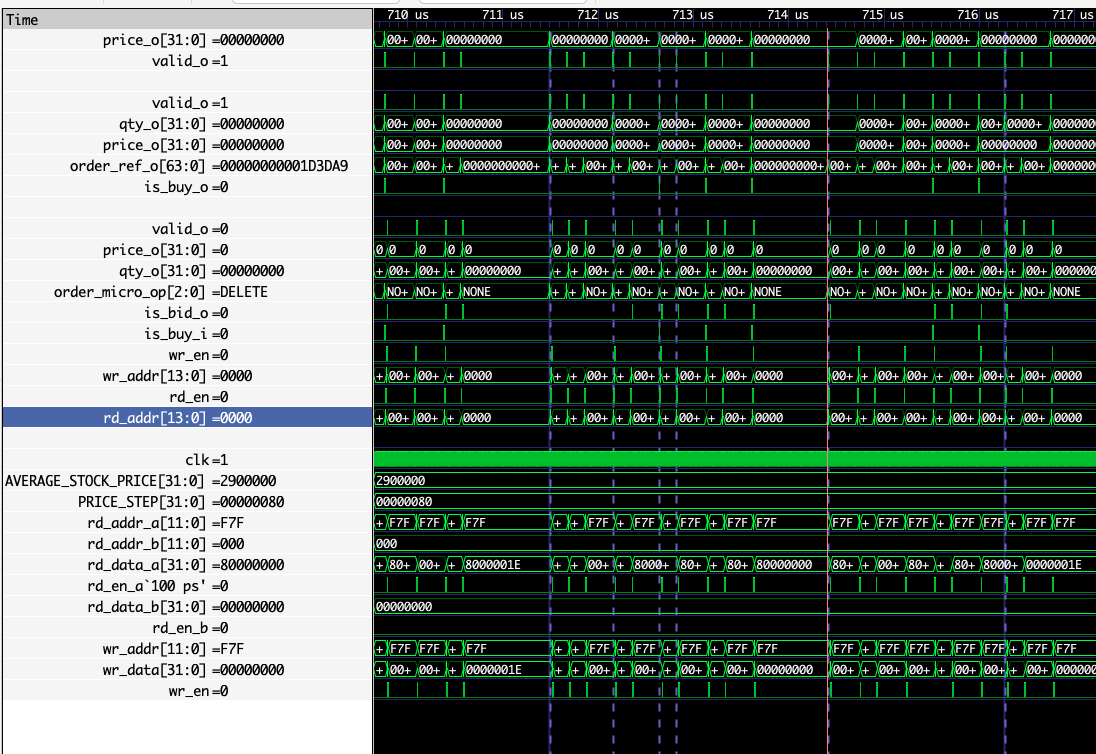This screenshot has height=754, width=1096.
Task: Select order_micro_op[2:0] DELETE signal
Action: 161,292
